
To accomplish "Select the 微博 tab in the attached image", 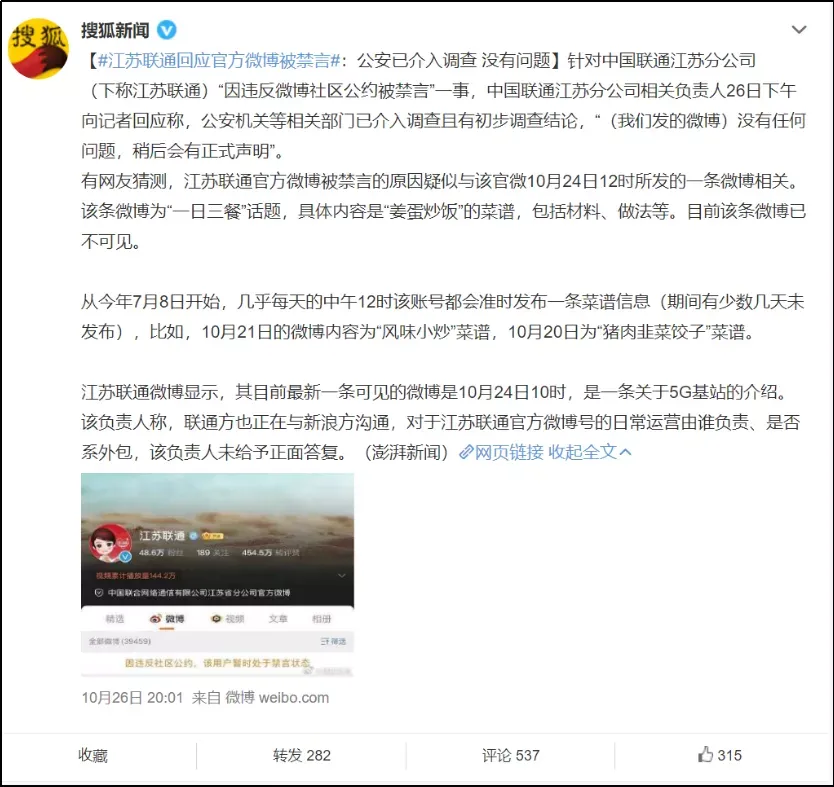I will pos(167,619).
